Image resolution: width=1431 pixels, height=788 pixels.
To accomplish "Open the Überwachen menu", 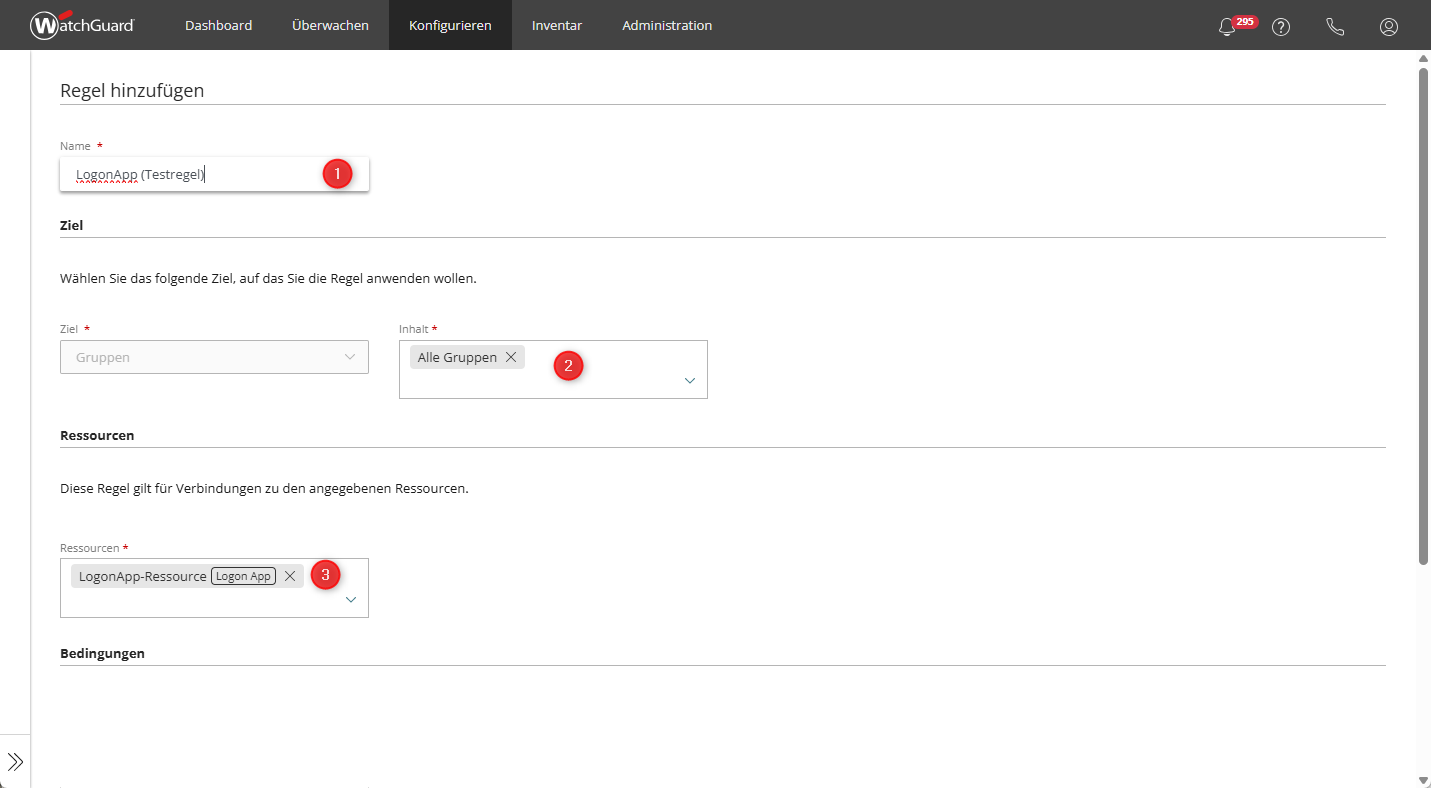I will [330, 25].
